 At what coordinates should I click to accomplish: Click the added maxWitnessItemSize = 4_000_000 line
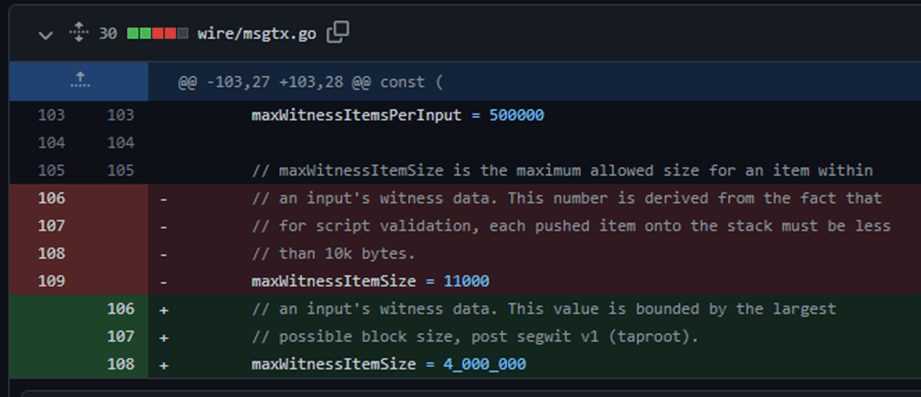[x=389, y=364]
